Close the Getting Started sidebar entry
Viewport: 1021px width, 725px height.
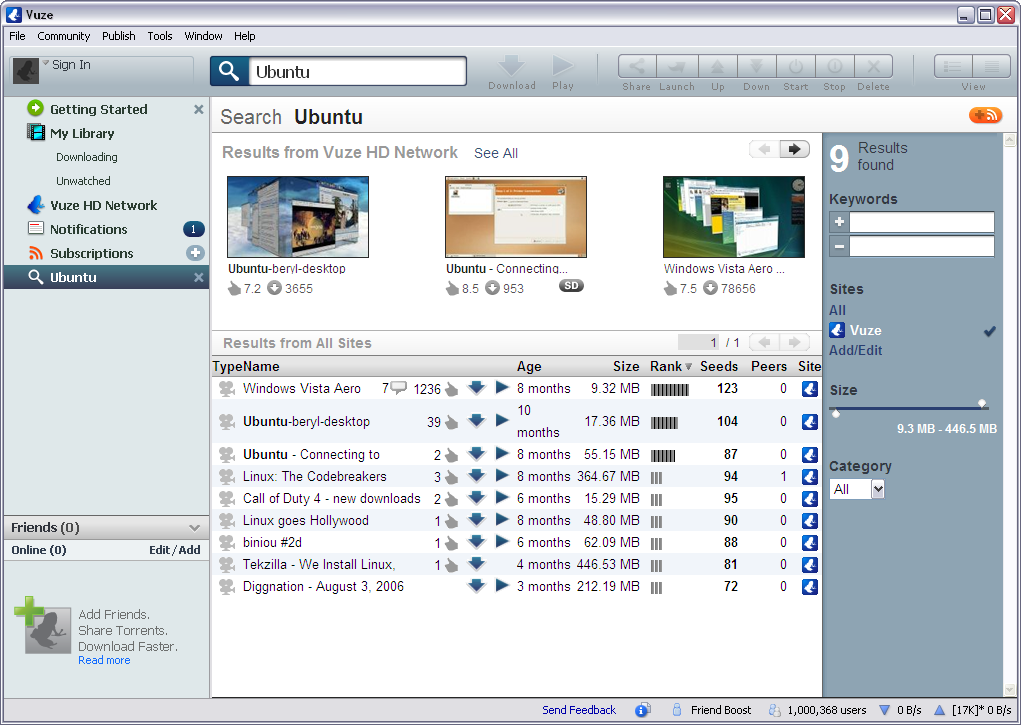(x=199, y=109)
